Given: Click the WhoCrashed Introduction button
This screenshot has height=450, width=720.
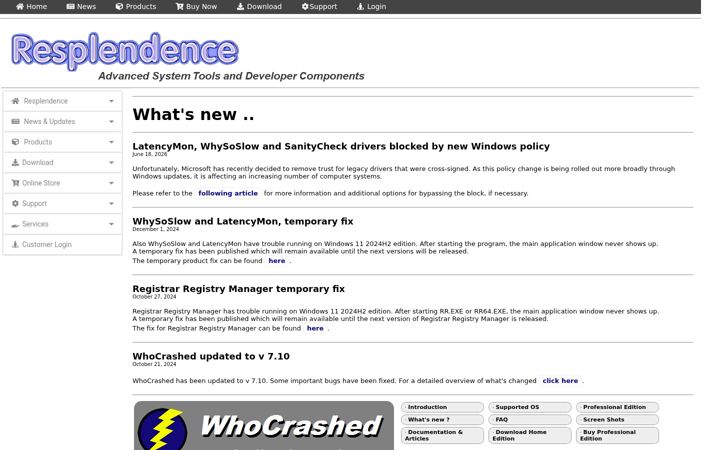Looking at the screenshot, I should 443,407.
